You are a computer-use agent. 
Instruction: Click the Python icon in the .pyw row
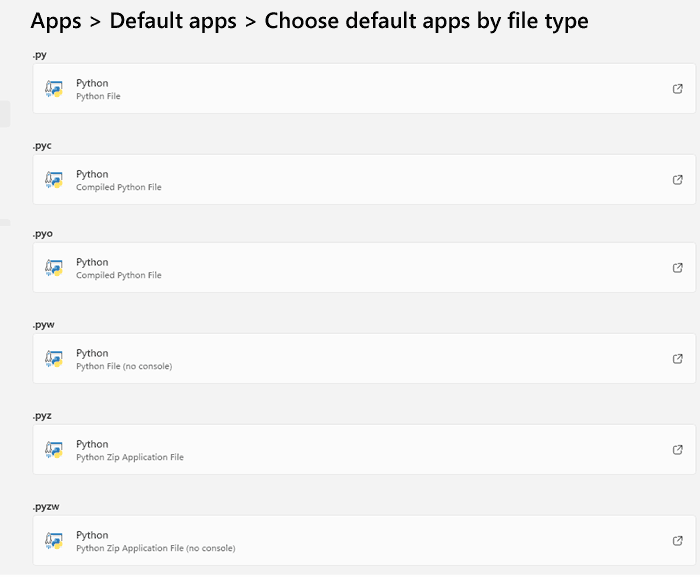54,359
